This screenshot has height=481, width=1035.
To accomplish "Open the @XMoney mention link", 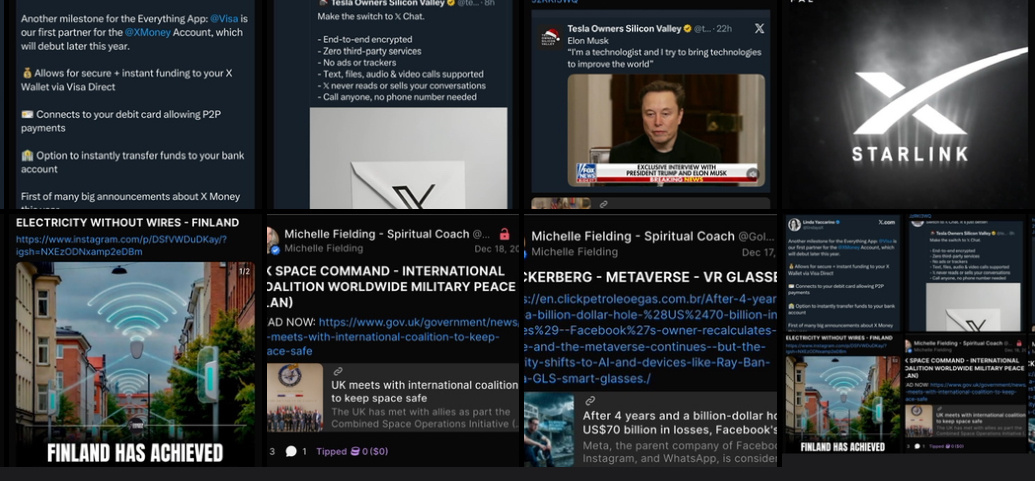I will [x=148, y=32].
